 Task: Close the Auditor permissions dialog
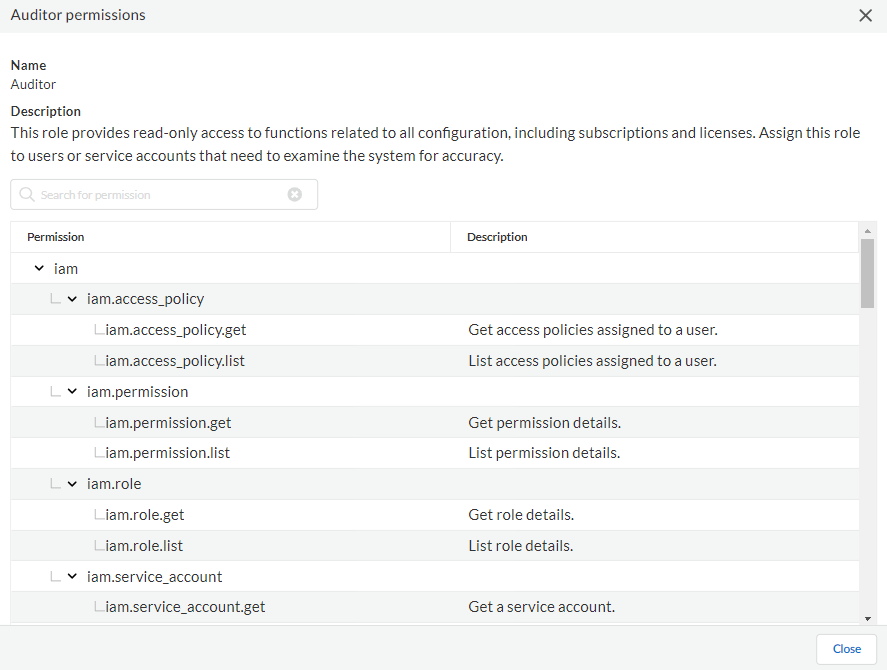pyautogui.click(x=866, y=15)
